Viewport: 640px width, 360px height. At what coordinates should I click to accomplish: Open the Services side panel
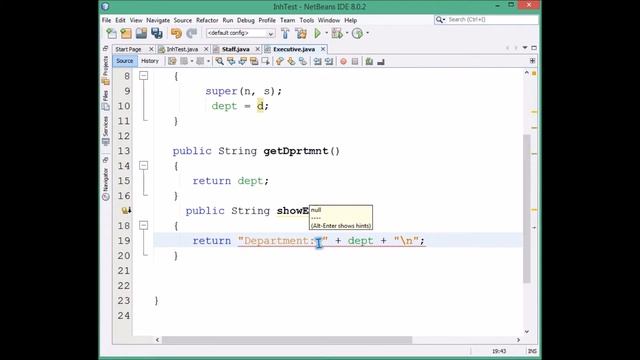point(106,131)
